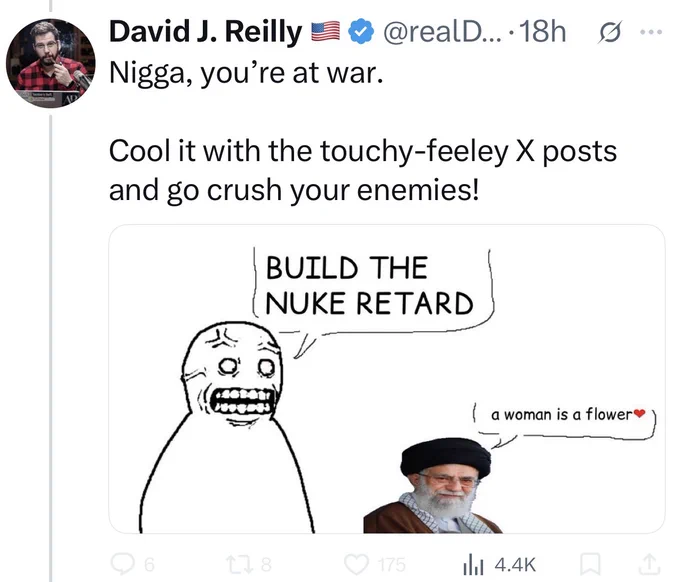Screen dimensions: 680x582
Task: Click the 18h timestamp
Action: 542,32
